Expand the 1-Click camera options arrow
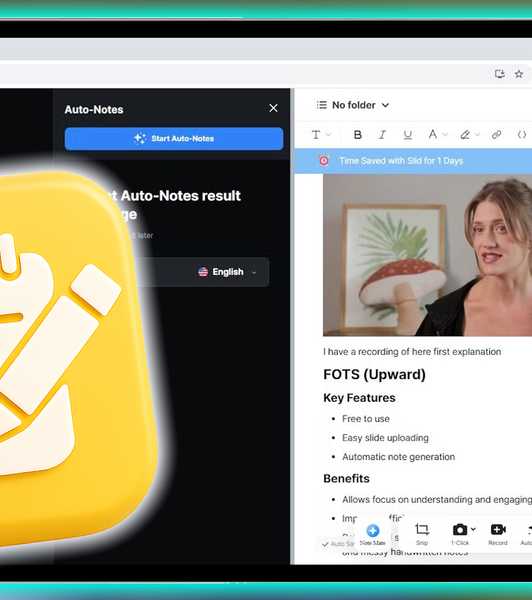532x600 pixels. click(473, 529)
